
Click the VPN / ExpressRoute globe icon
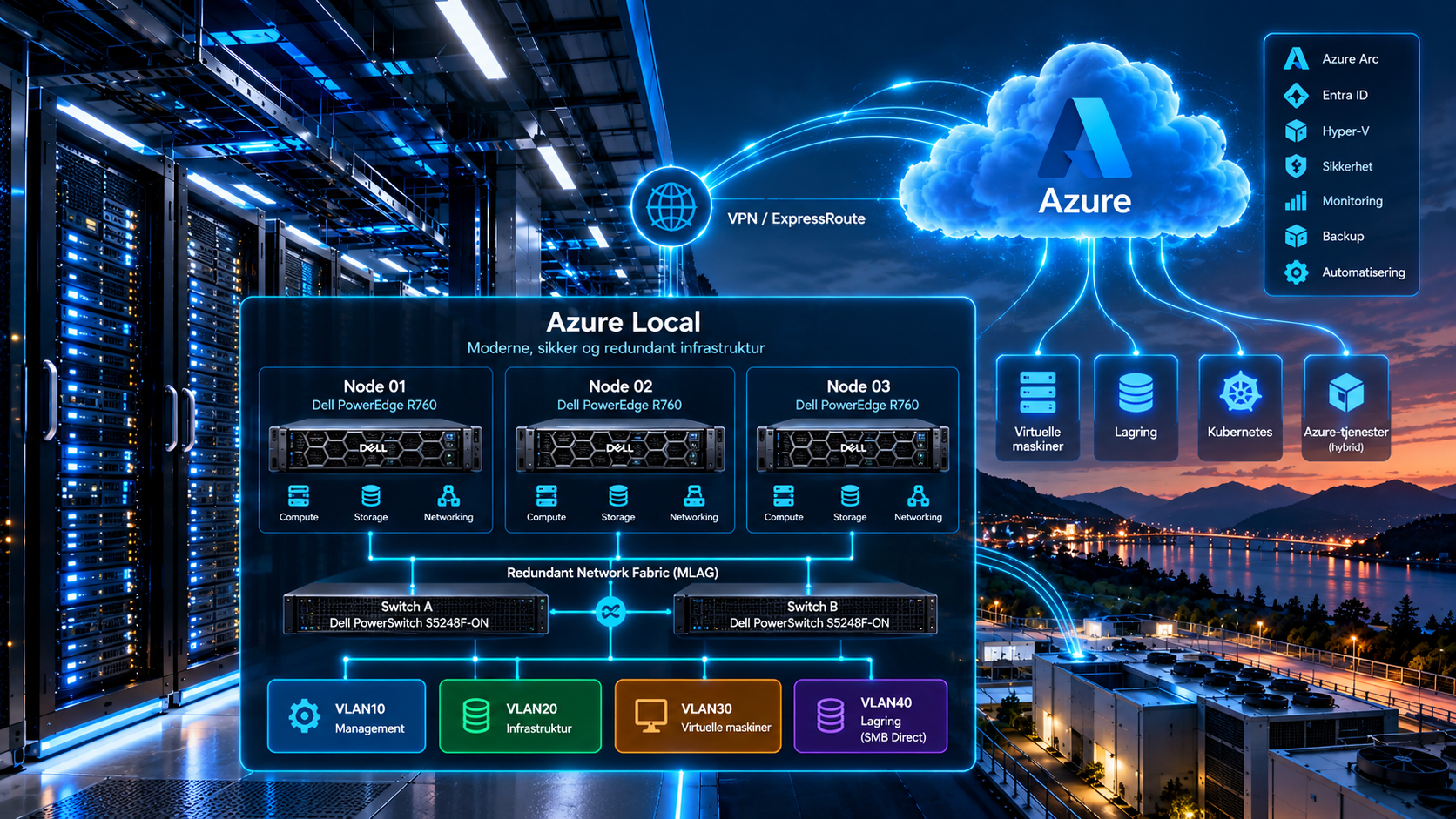point(671,208)
